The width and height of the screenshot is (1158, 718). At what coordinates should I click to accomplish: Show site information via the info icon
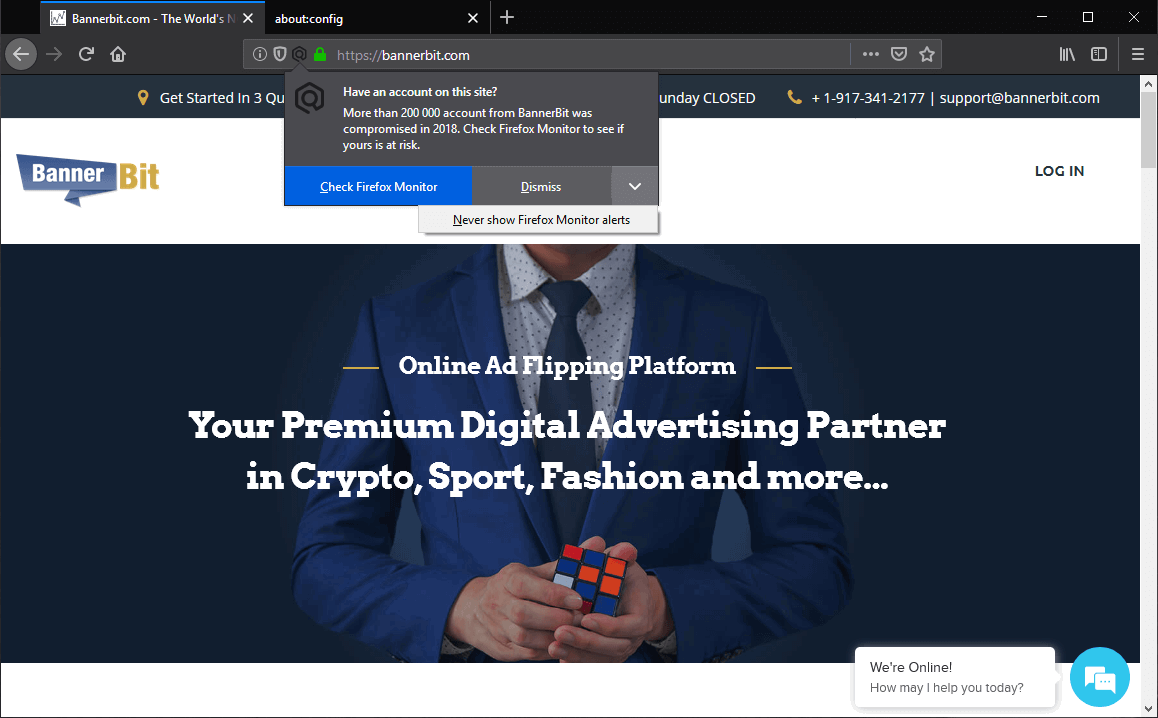tap(260, 54)
